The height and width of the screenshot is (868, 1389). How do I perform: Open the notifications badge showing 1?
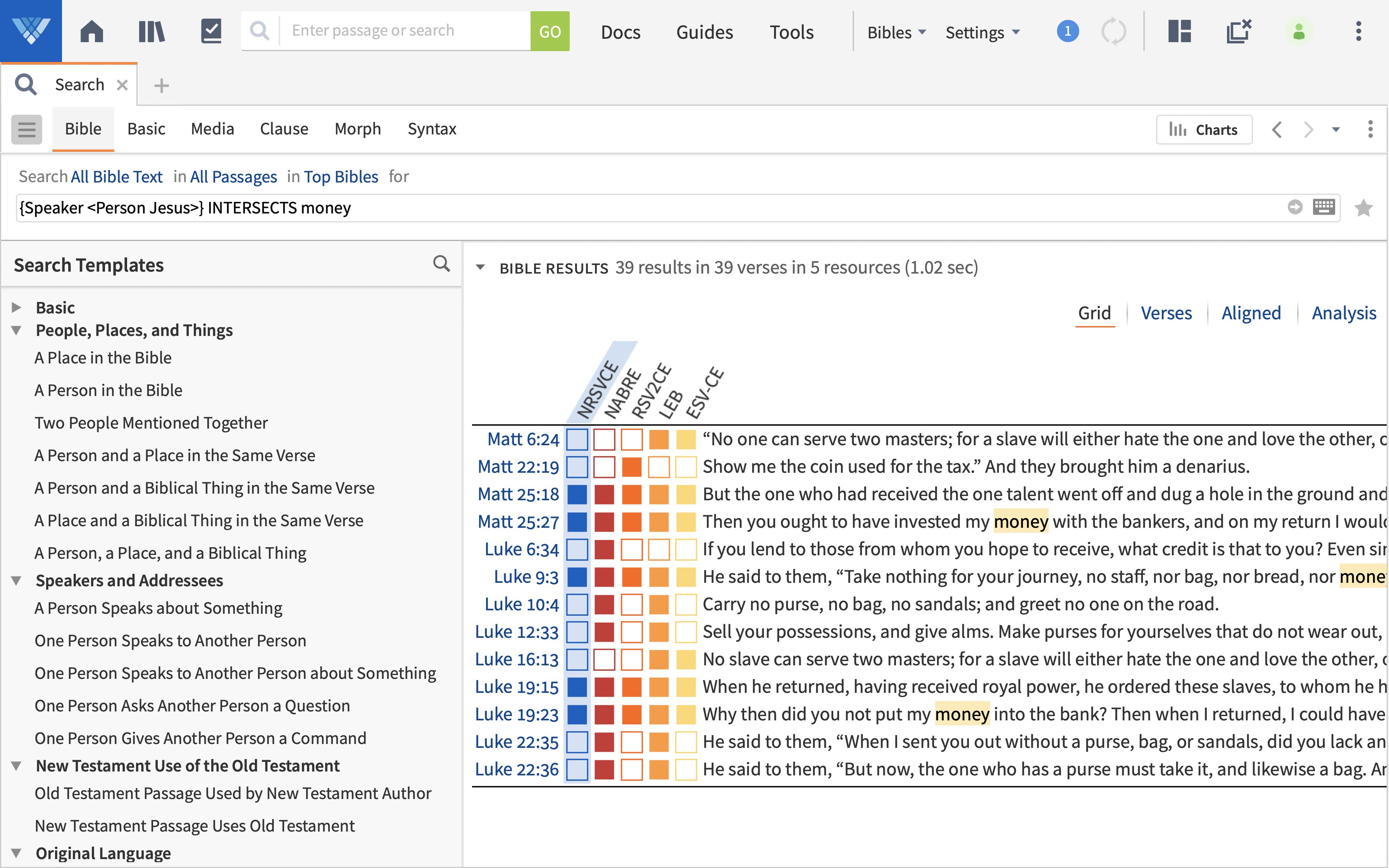pyautogui.click(x=1068, y=31)
